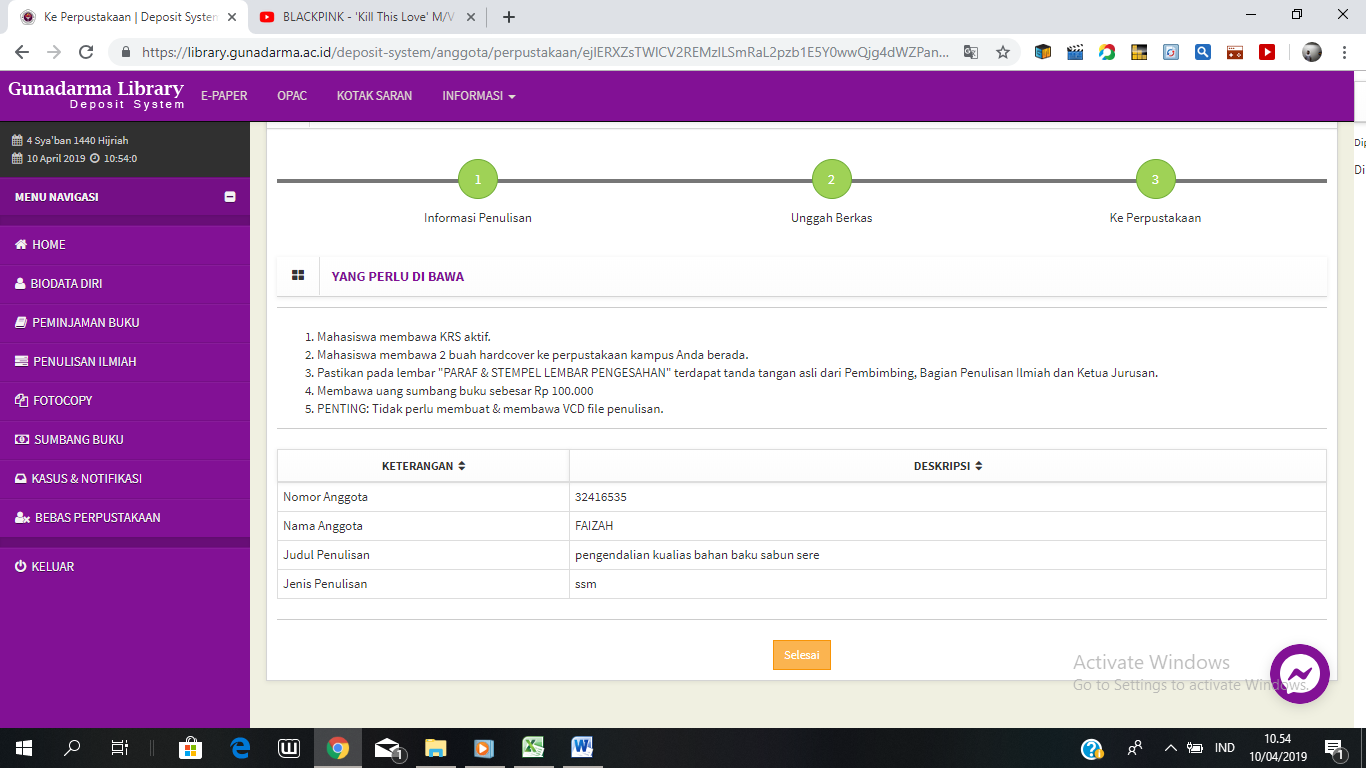This screenshot has width=1366, height=768.
Task: Click the cube-shaped extension icon
Action: coord(1043,52)
